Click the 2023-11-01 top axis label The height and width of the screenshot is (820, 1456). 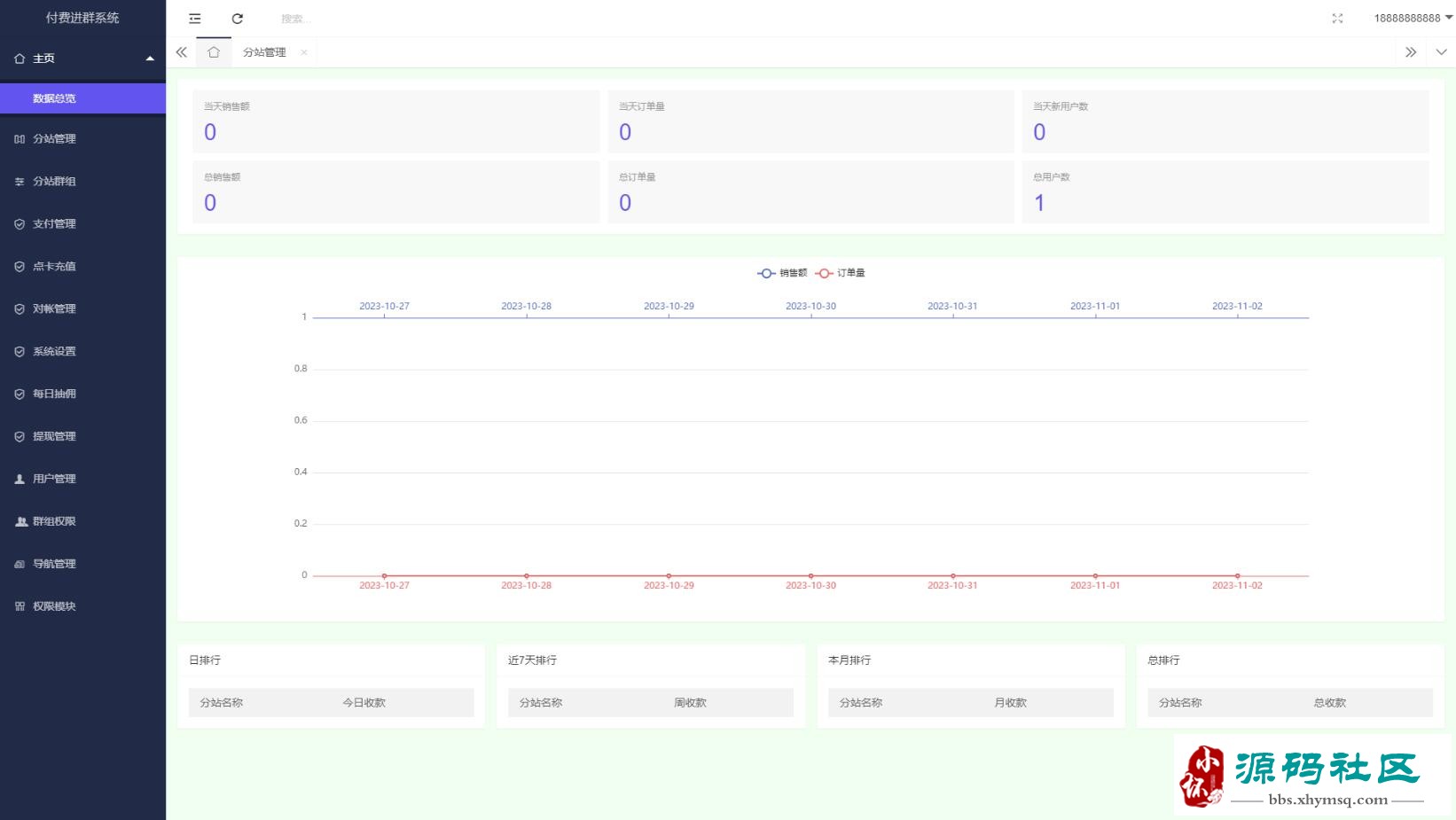pyautogui.click(x=1095, y=306)
